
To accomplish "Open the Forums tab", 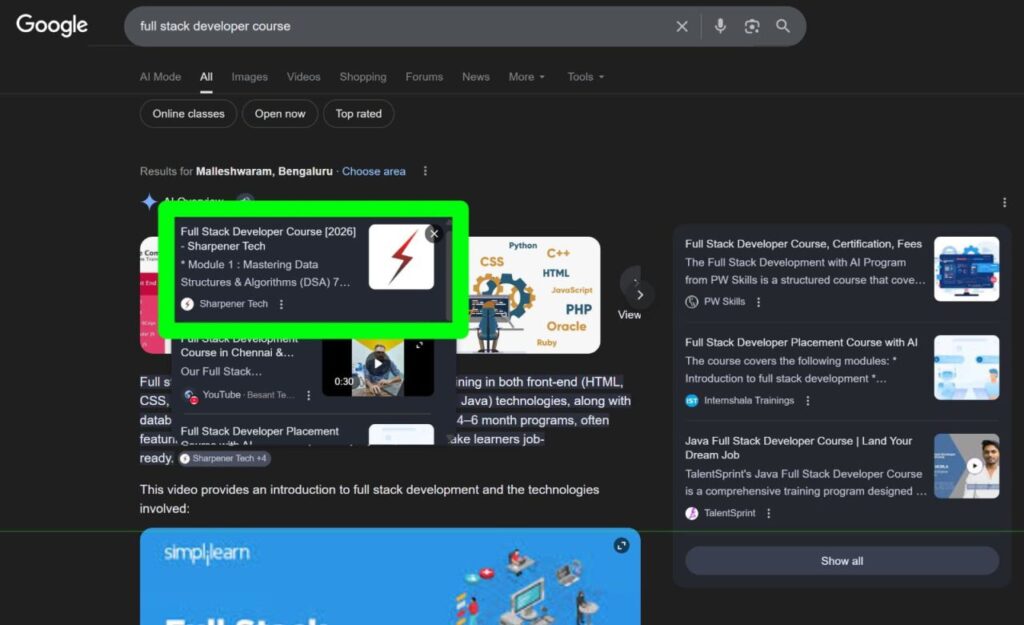I will 424,76.
